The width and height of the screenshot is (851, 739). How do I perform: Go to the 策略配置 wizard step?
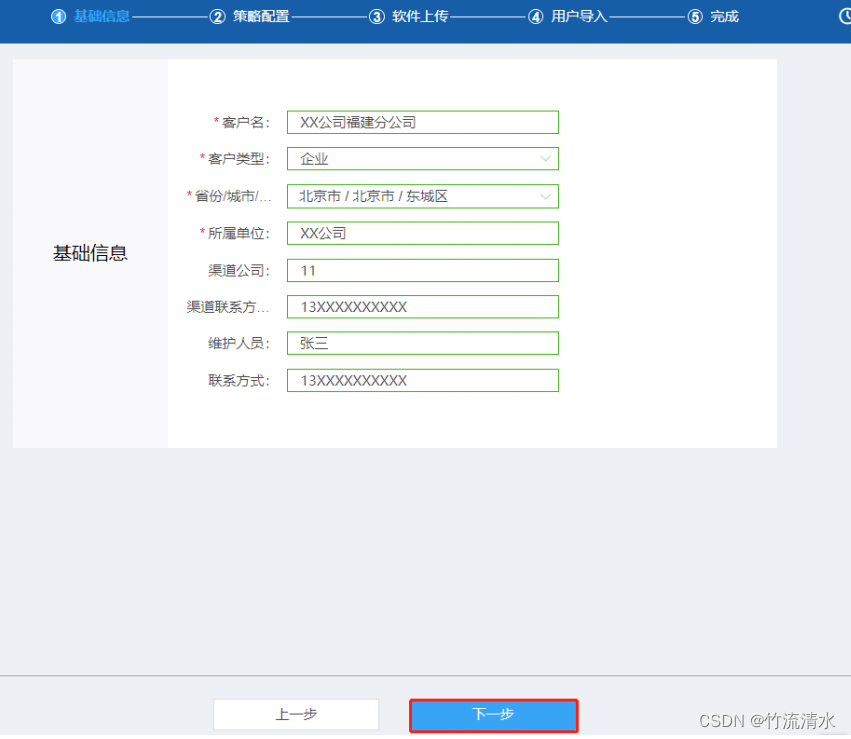tap(261, 16)
